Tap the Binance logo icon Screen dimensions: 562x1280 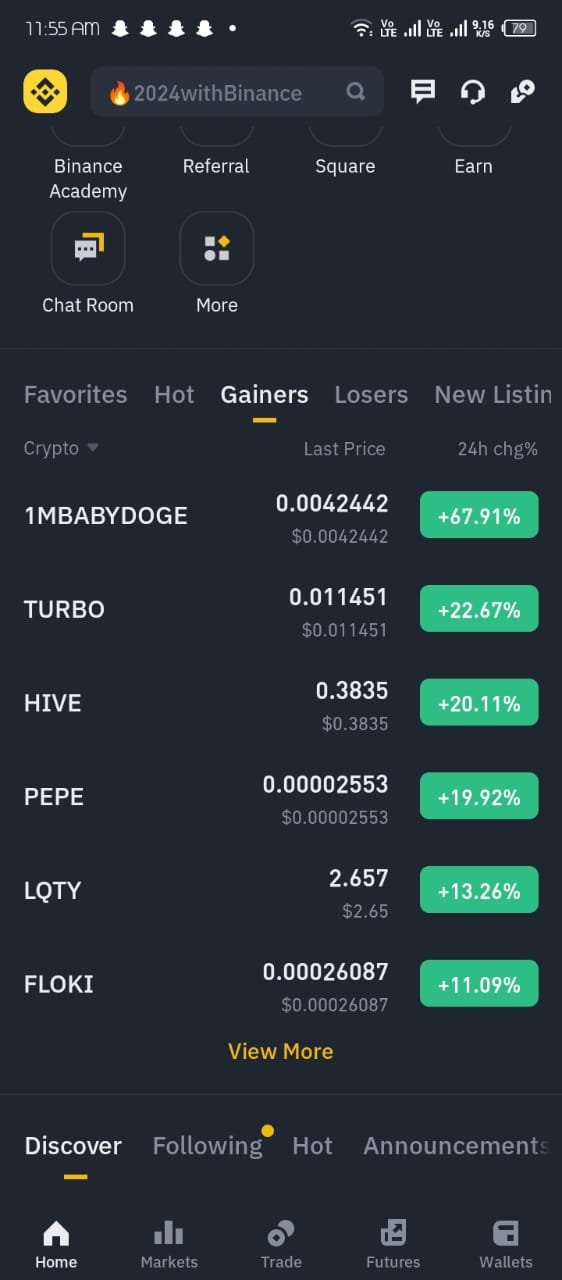(45, 92)
